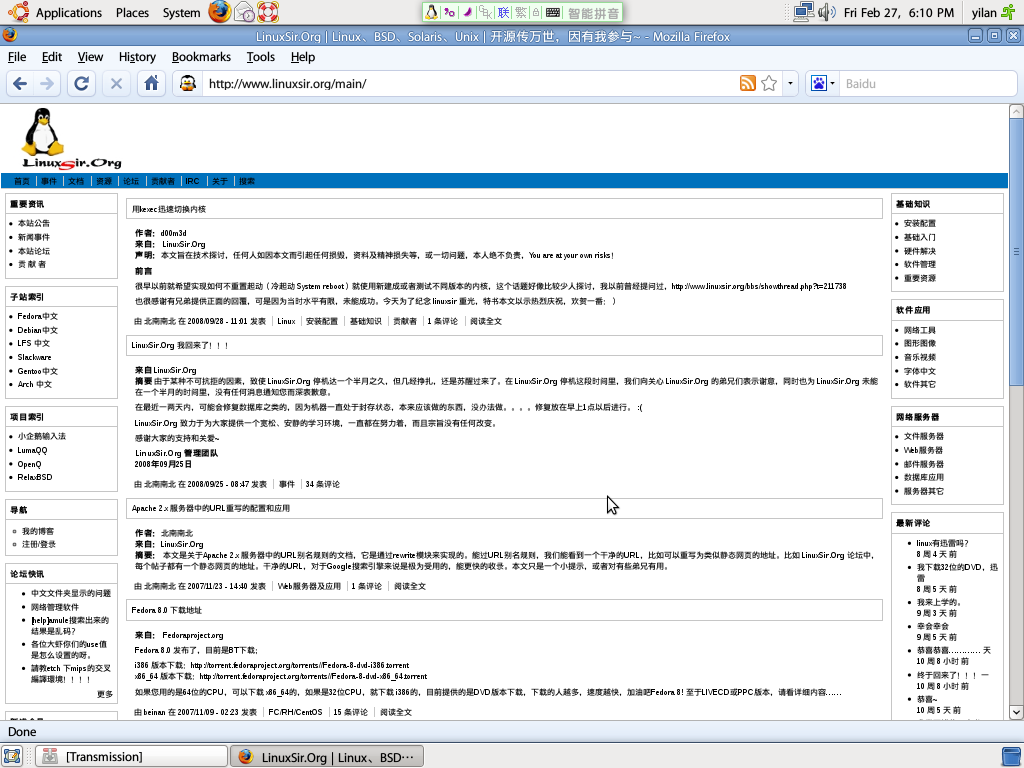Click the Show Desktop taskbar icon
The image size is (1024, 768).
[x=12, y=756]
